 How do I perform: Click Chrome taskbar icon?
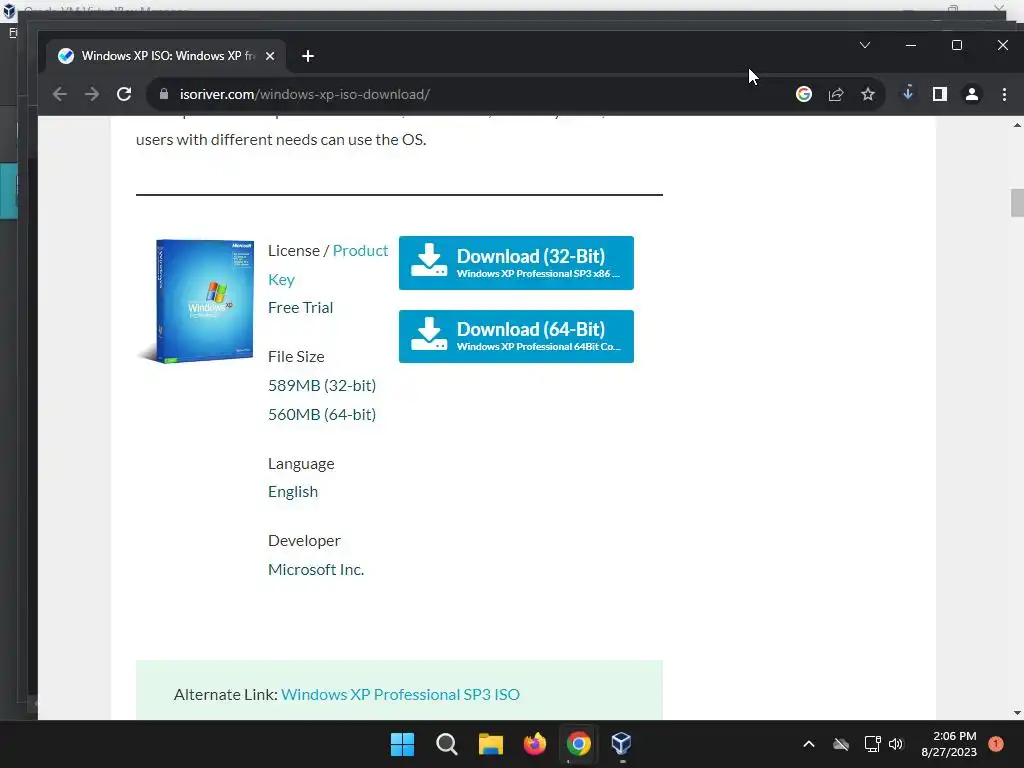point(579,744)
